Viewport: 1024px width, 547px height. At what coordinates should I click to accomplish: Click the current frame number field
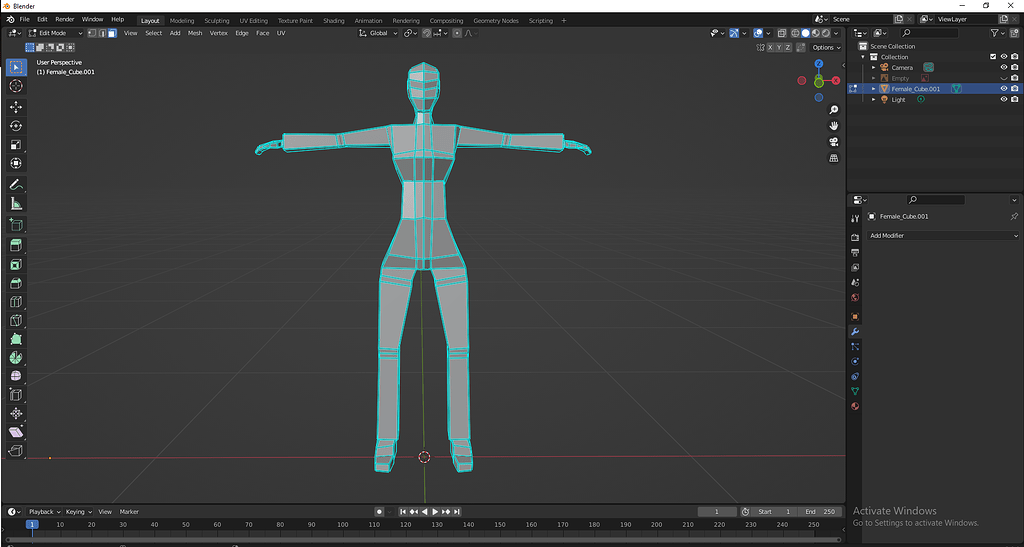tap(717, 512)
